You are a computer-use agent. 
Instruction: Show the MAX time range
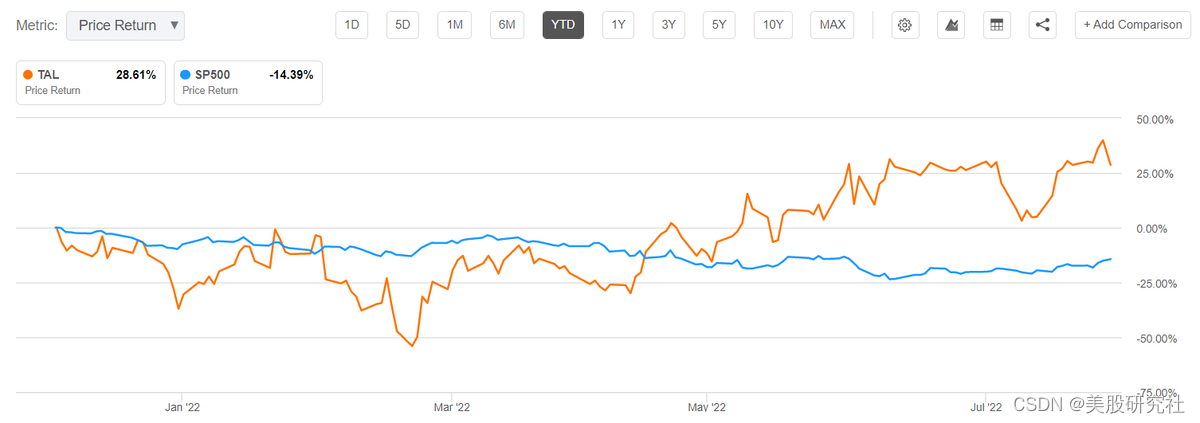[832, 25]
